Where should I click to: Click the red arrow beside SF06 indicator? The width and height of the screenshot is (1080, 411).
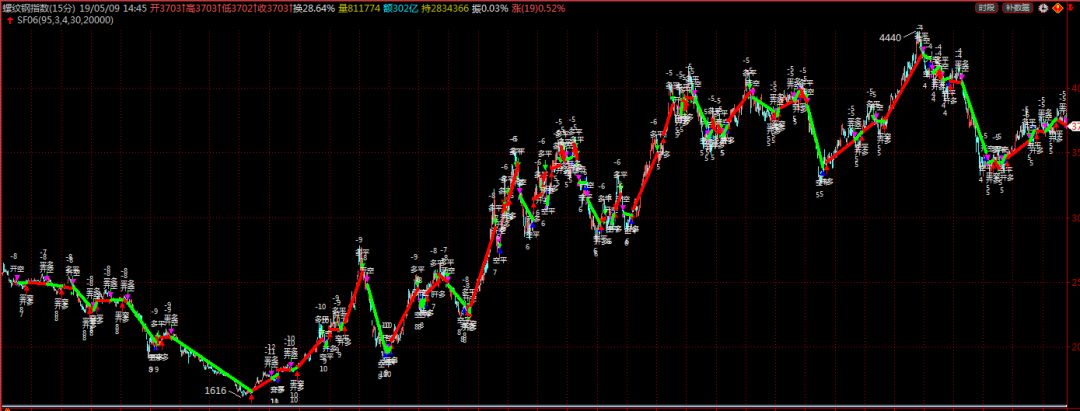click(x=9, y=18)
